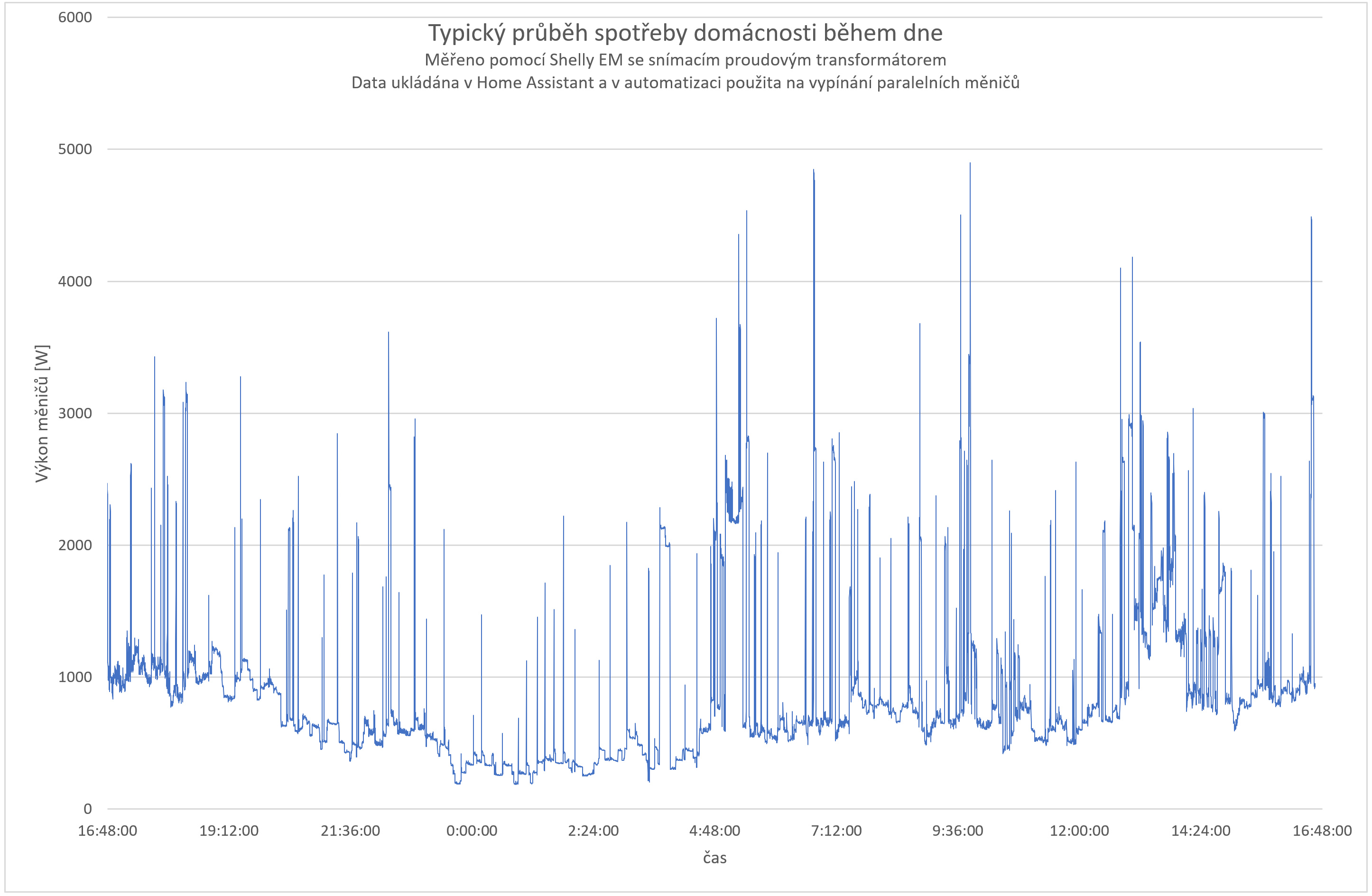Image resolution: width=1372 pixels, height=896 pixels.
Task: Click the 5000 label on the y-axis
Action: point(75,149)
